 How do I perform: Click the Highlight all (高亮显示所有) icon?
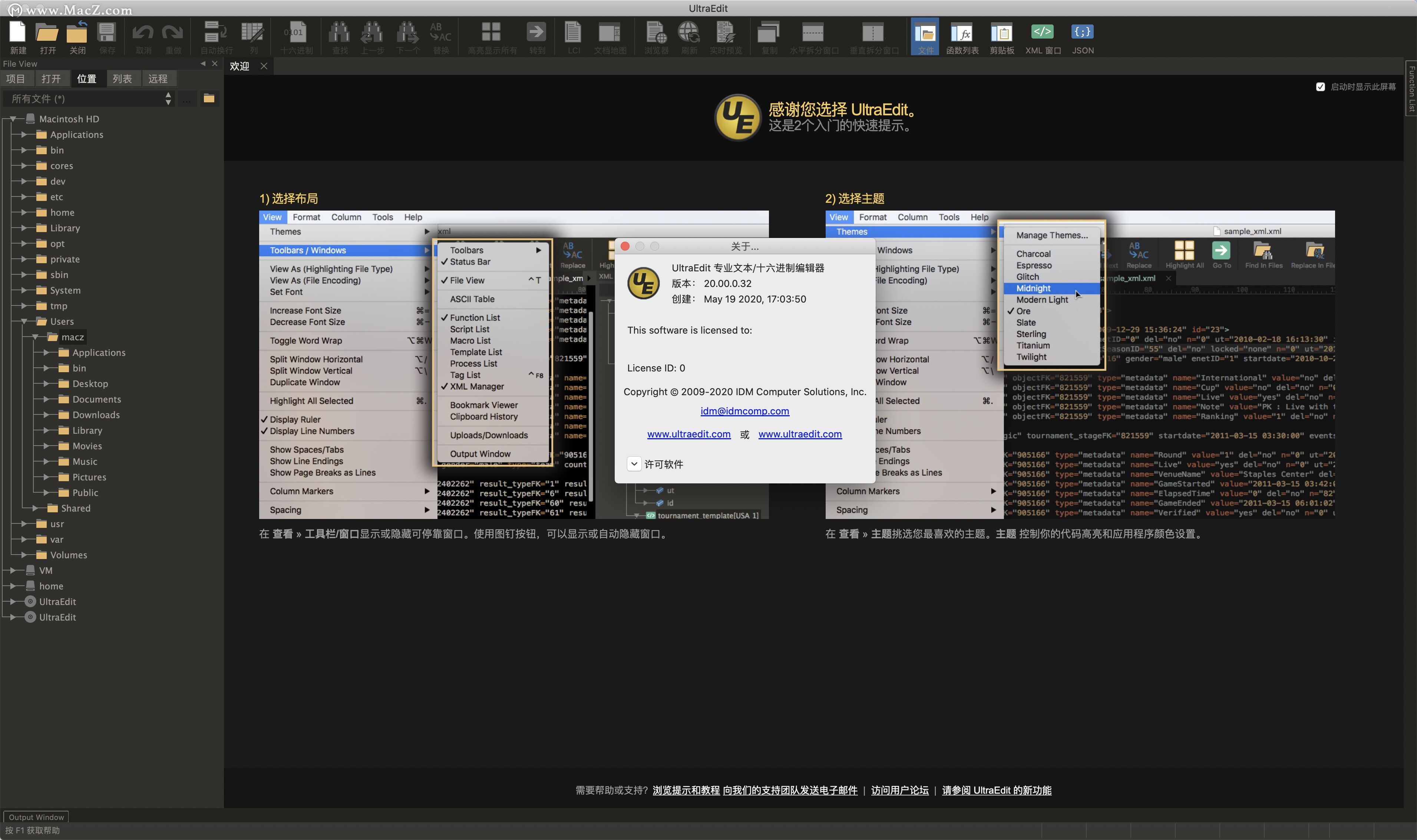pyautogui.click(x=491, y=32)
